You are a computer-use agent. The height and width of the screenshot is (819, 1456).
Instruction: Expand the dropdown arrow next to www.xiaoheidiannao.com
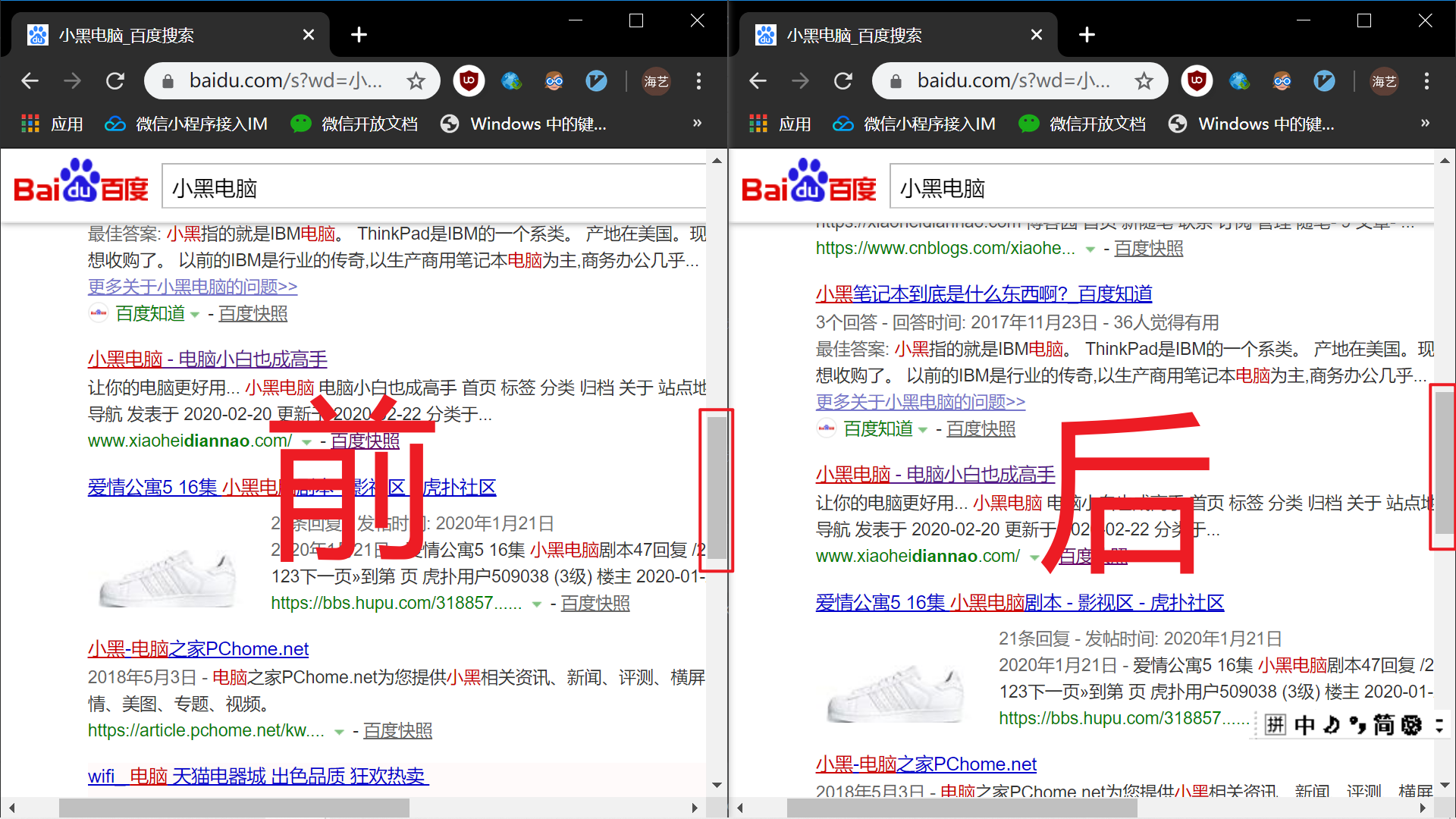(x=306, y=441)
